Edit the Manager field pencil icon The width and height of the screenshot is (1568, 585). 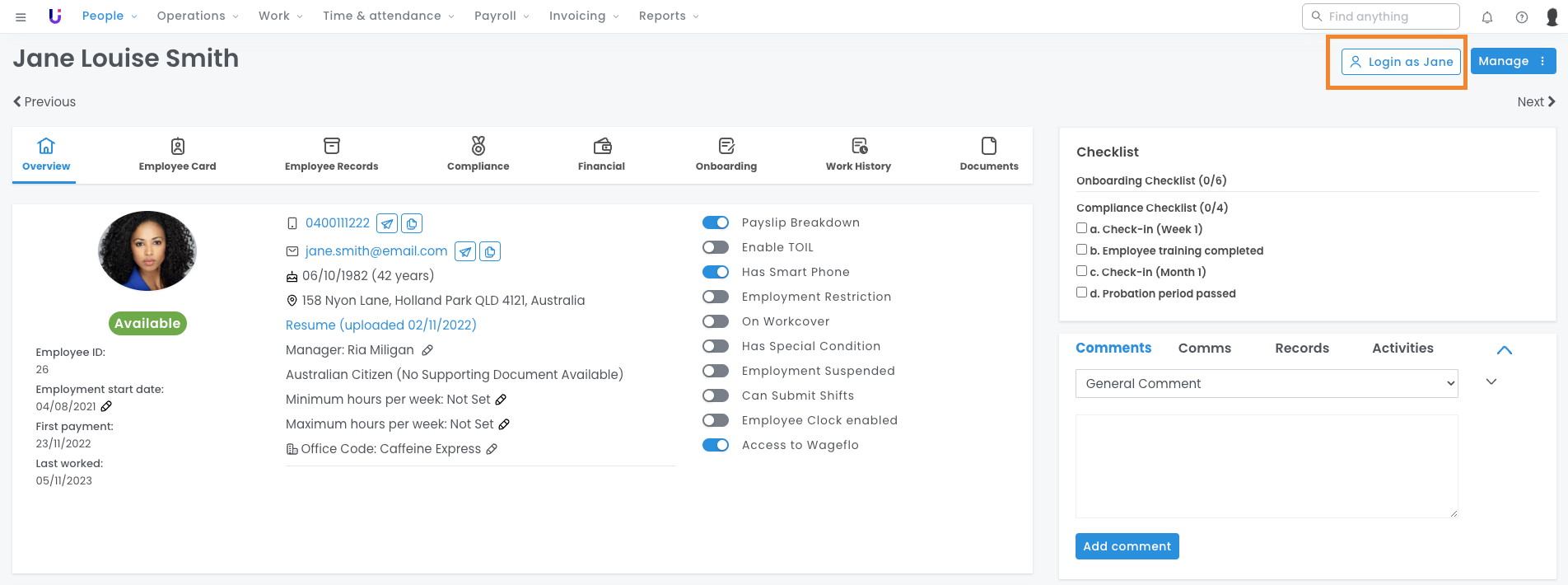427,350
